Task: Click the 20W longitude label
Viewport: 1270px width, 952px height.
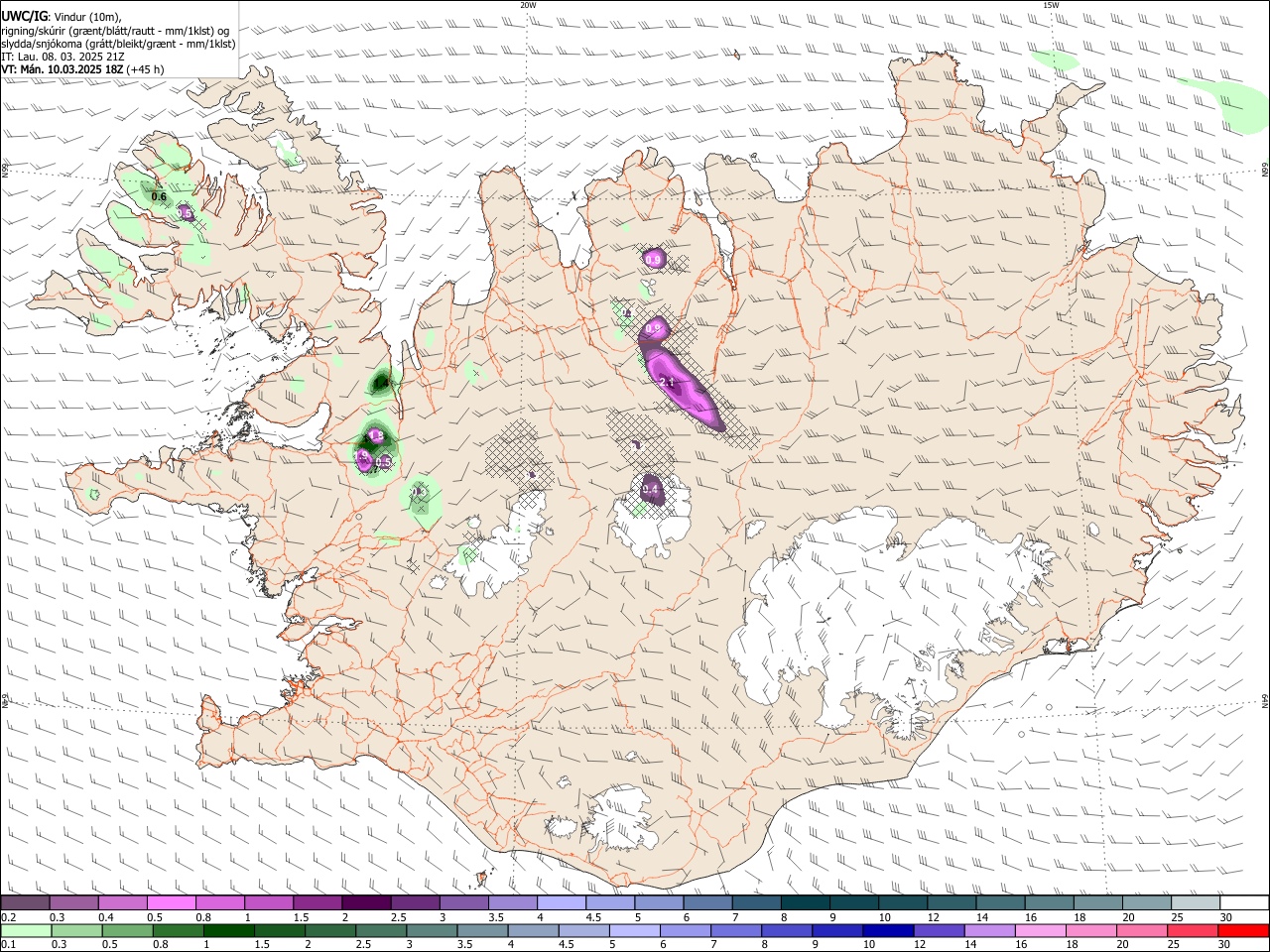Action: (x=528, y=5)
